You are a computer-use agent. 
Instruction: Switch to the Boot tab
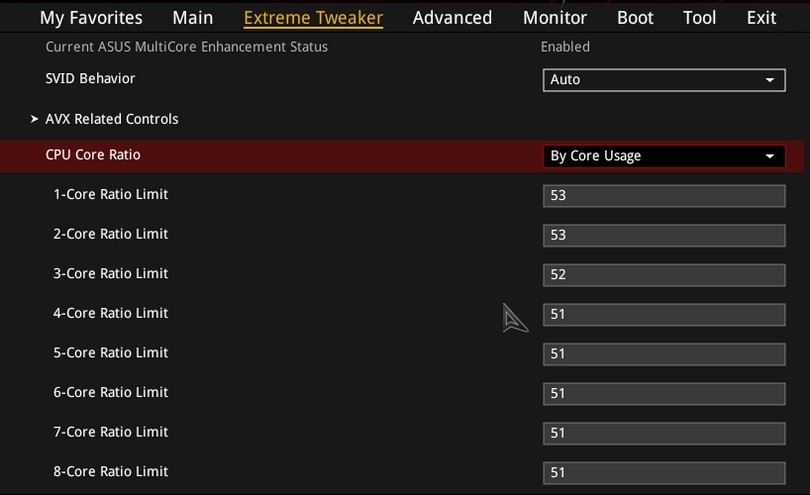(635, 18)
